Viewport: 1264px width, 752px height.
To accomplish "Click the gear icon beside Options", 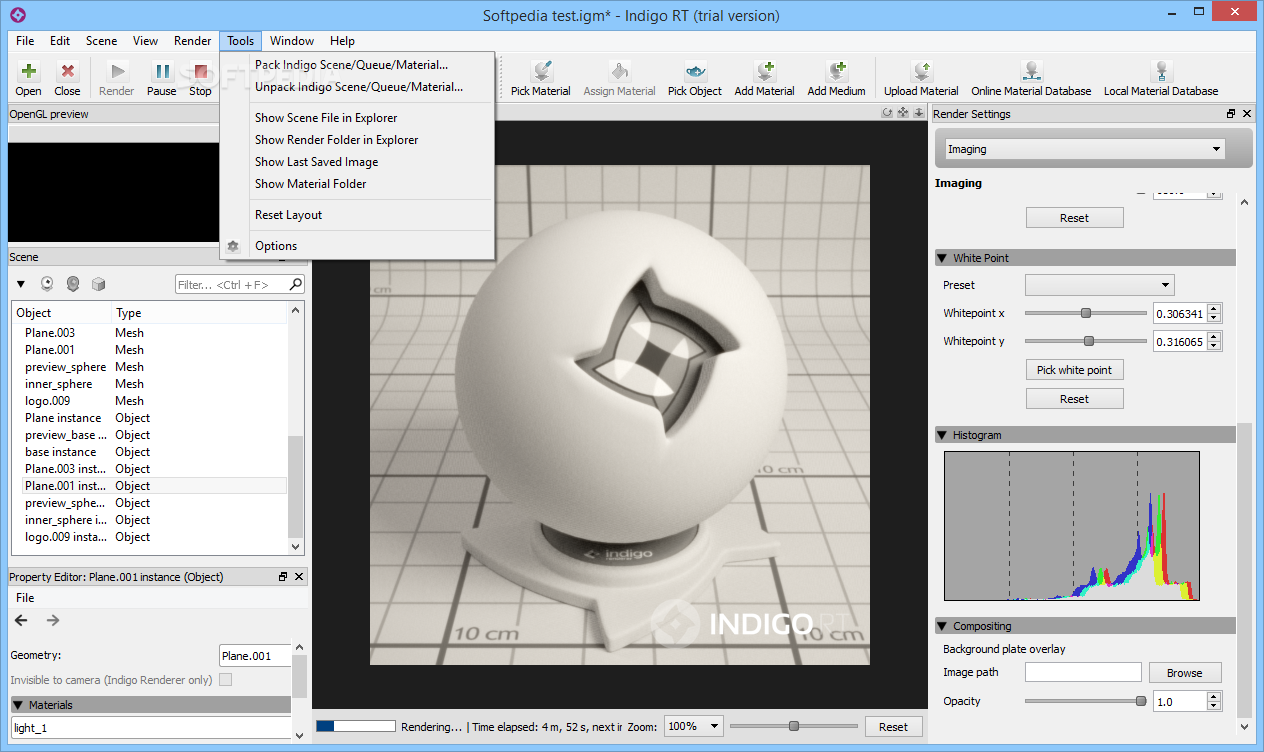I will [x=233, y=246].
